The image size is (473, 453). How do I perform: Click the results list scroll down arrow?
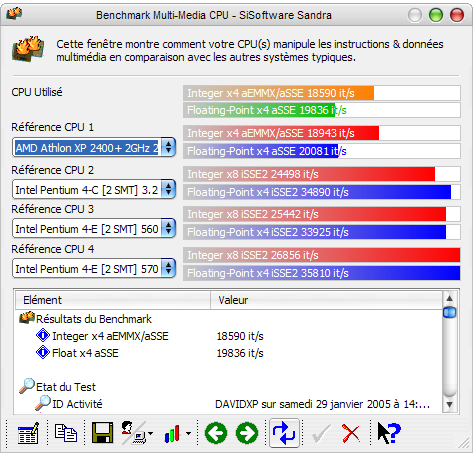450,405
